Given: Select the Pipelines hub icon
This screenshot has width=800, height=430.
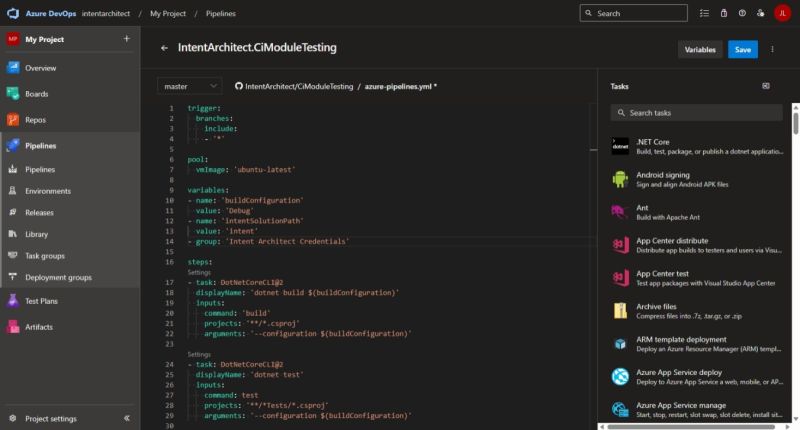Looking at the screenshot, I should [13, 145].
